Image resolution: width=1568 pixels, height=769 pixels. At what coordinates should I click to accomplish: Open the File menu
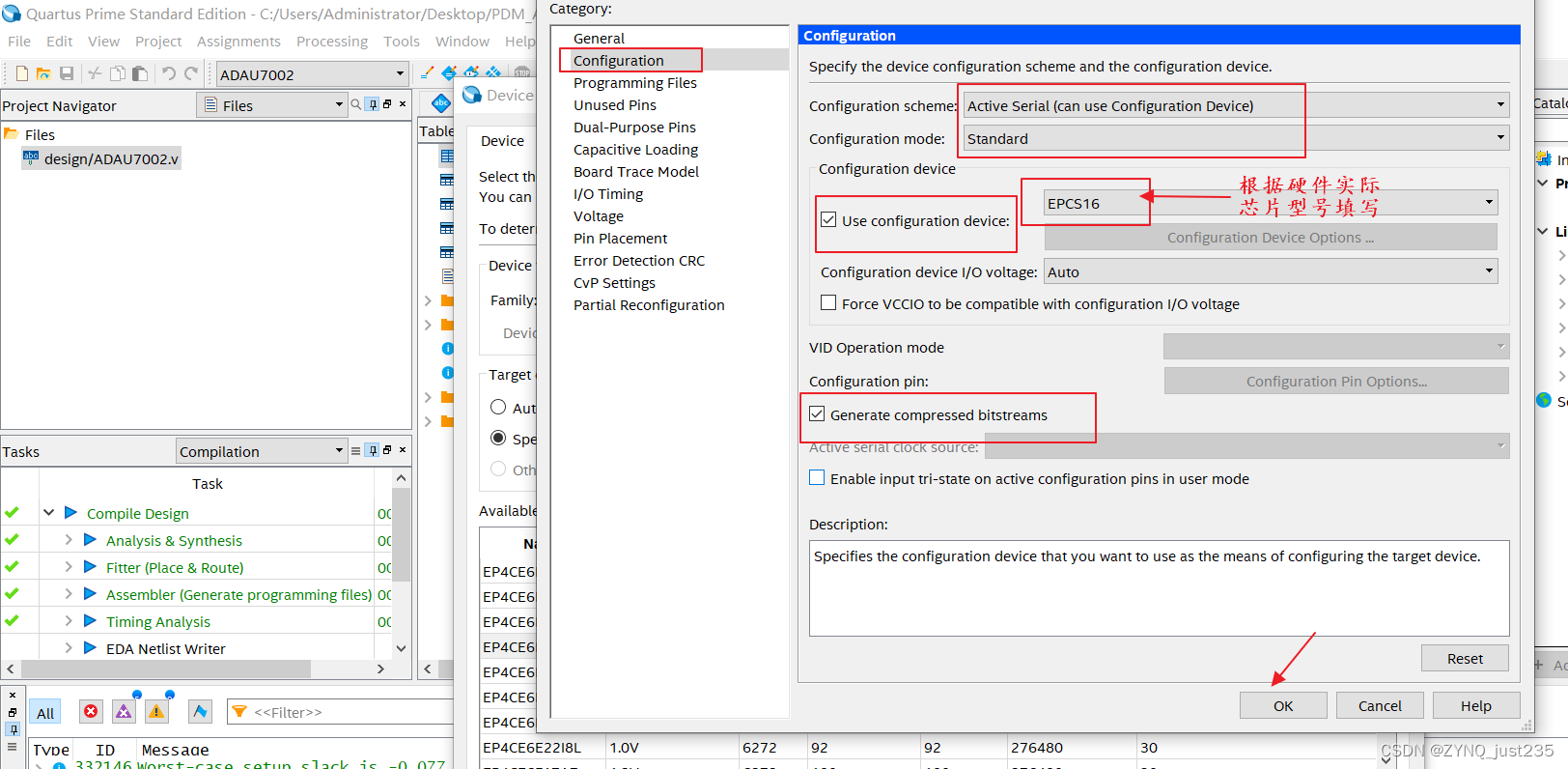19,42
